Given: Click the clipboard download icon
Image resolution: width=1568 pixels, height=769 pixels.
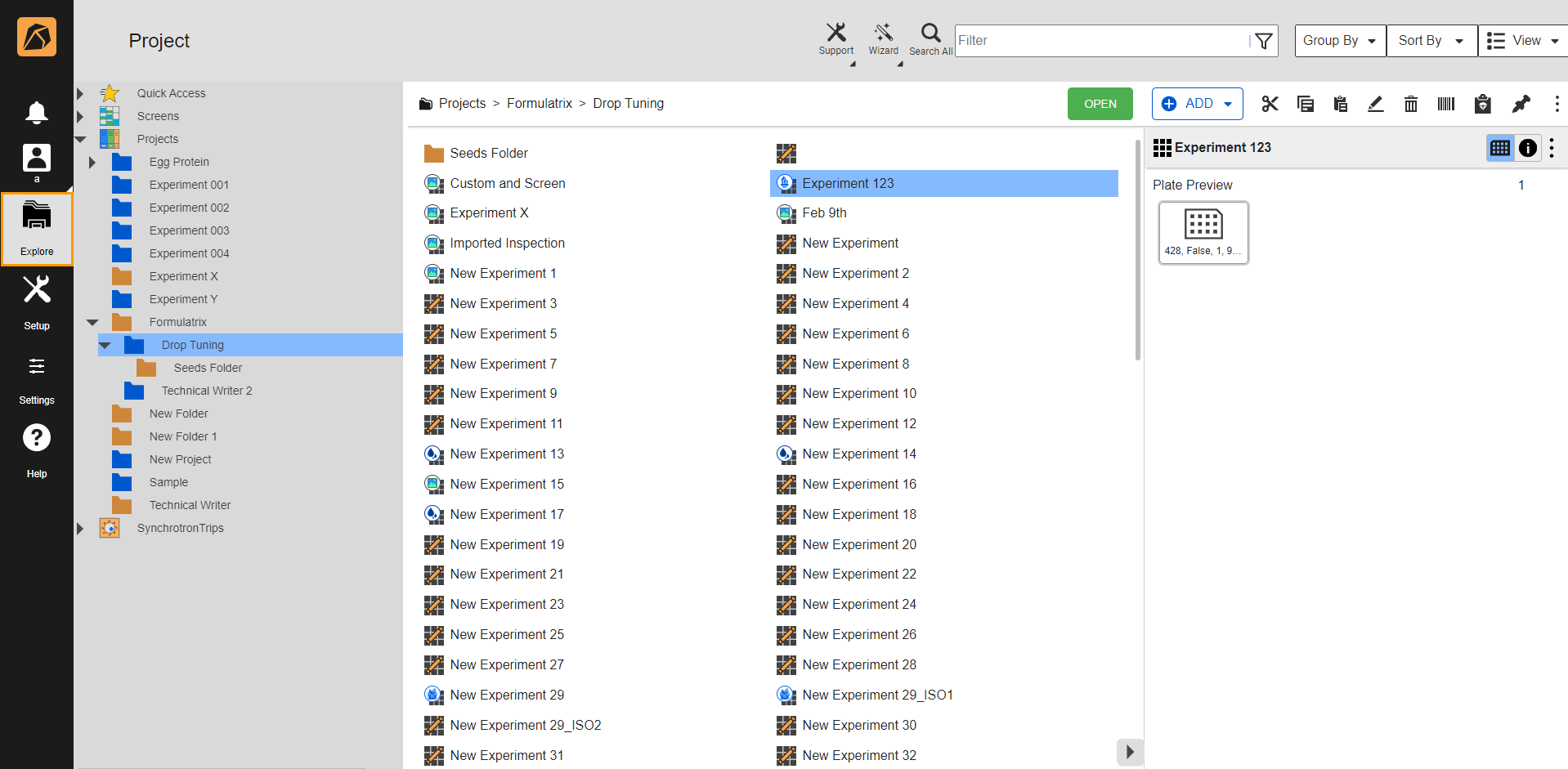Looking at the screenshot, I should (1482, 104).
